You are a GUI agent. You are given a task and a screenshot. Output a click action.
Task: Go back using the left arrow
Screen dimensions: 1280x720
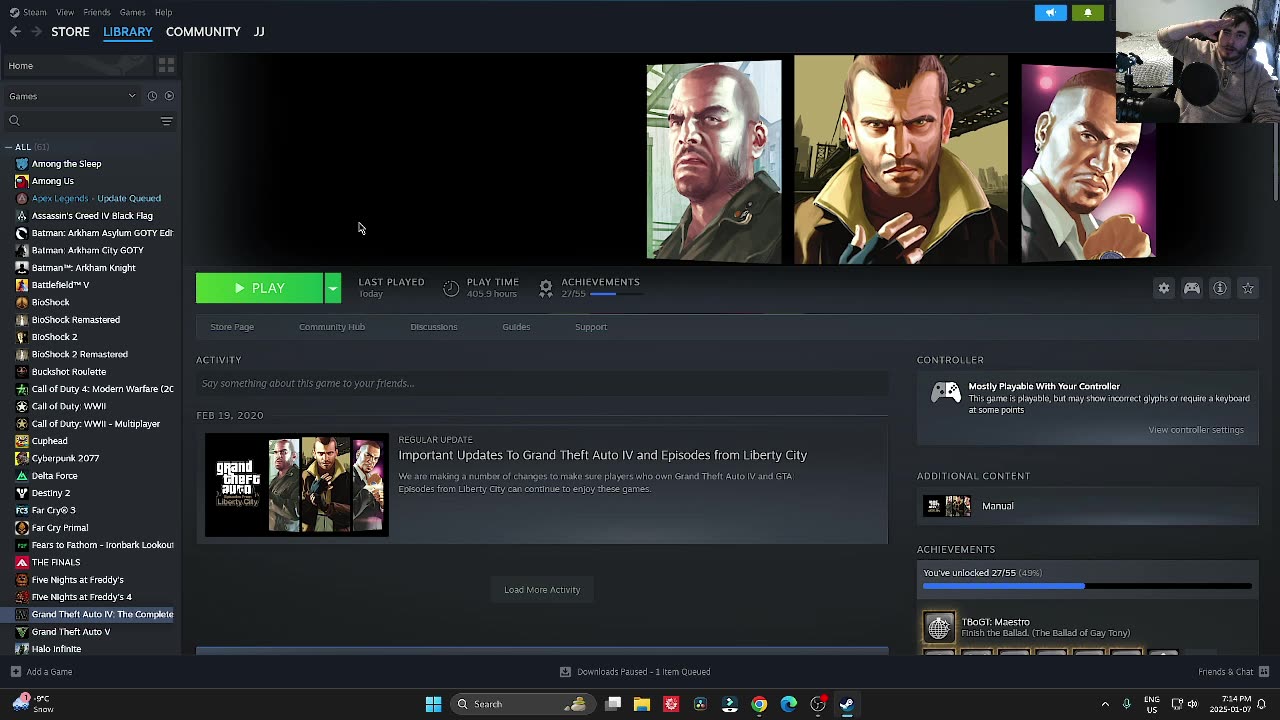[15, 32]
